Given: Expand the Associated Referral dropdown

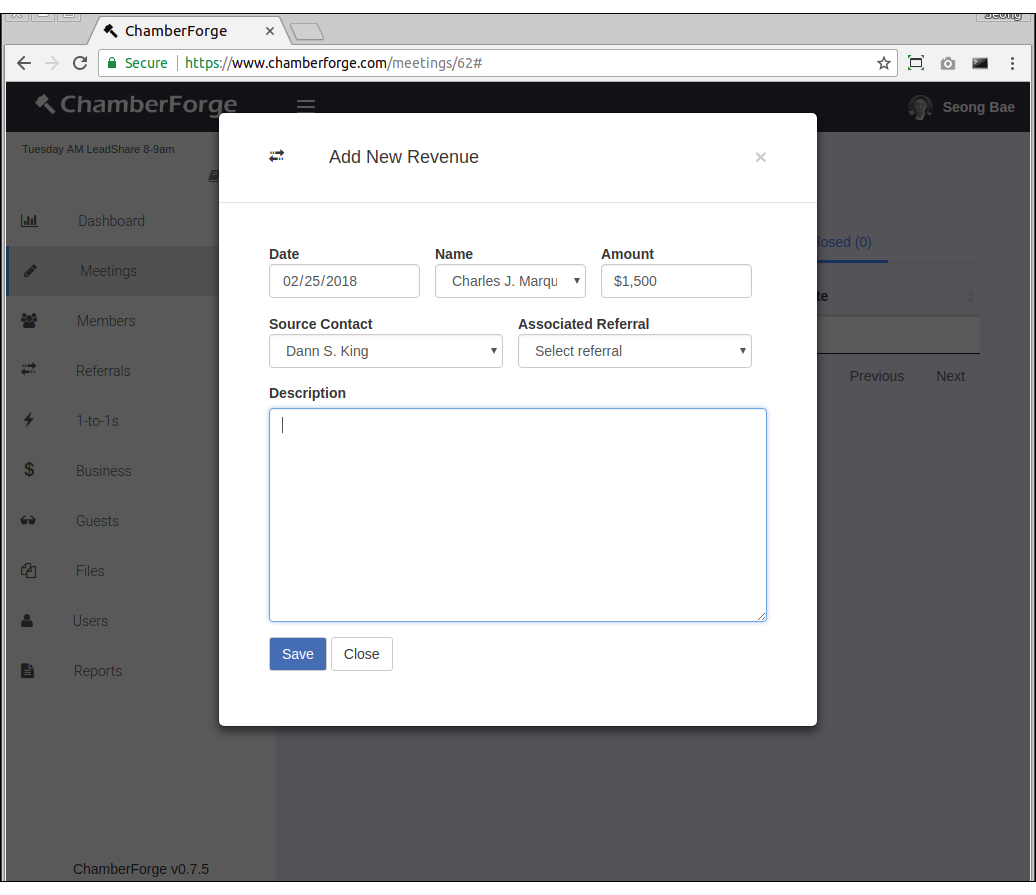Looking at the screenshot, I should (x=634, y=351).
